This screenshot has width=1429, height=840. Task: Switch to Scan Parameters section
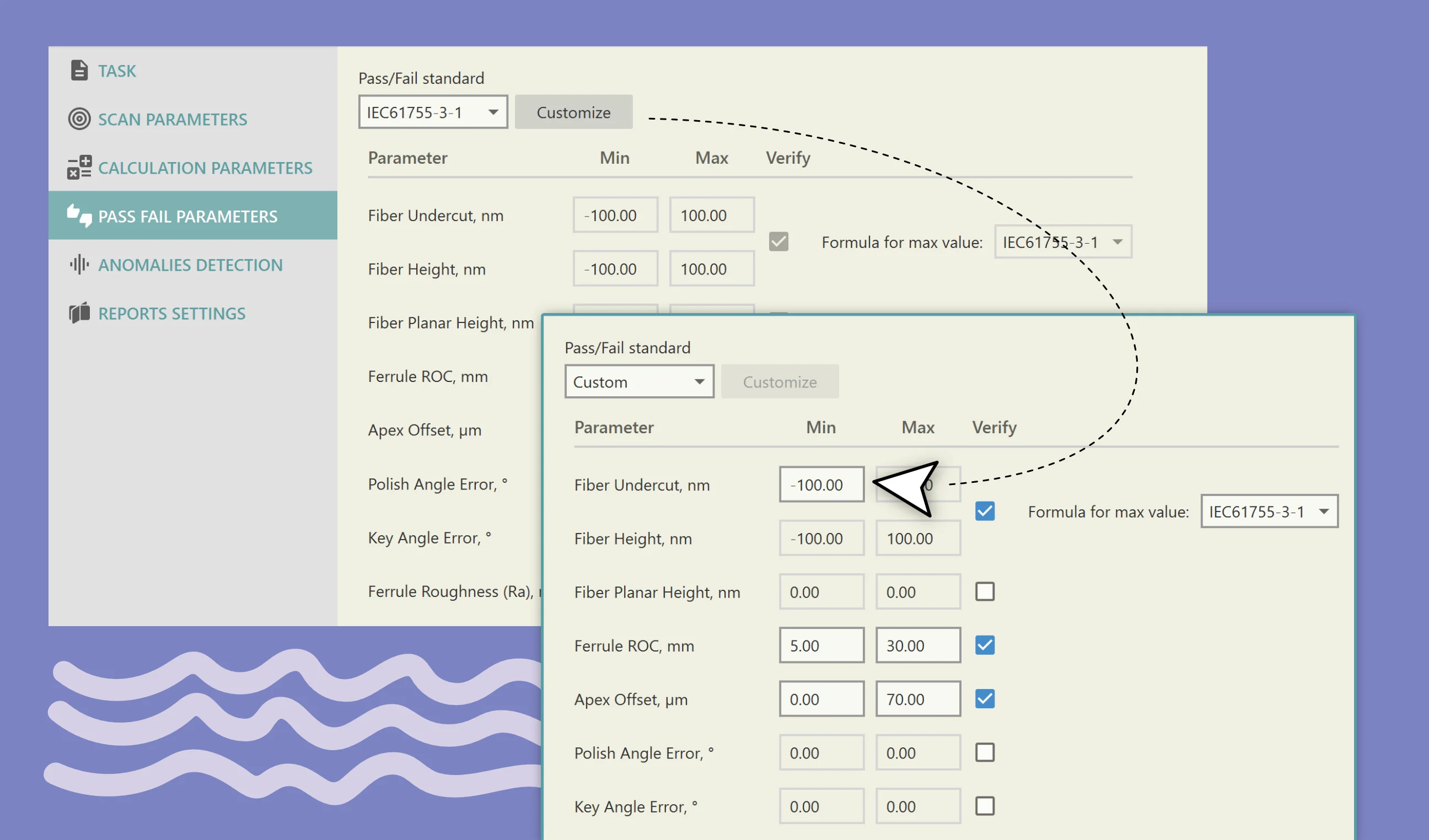coord(173,119)
